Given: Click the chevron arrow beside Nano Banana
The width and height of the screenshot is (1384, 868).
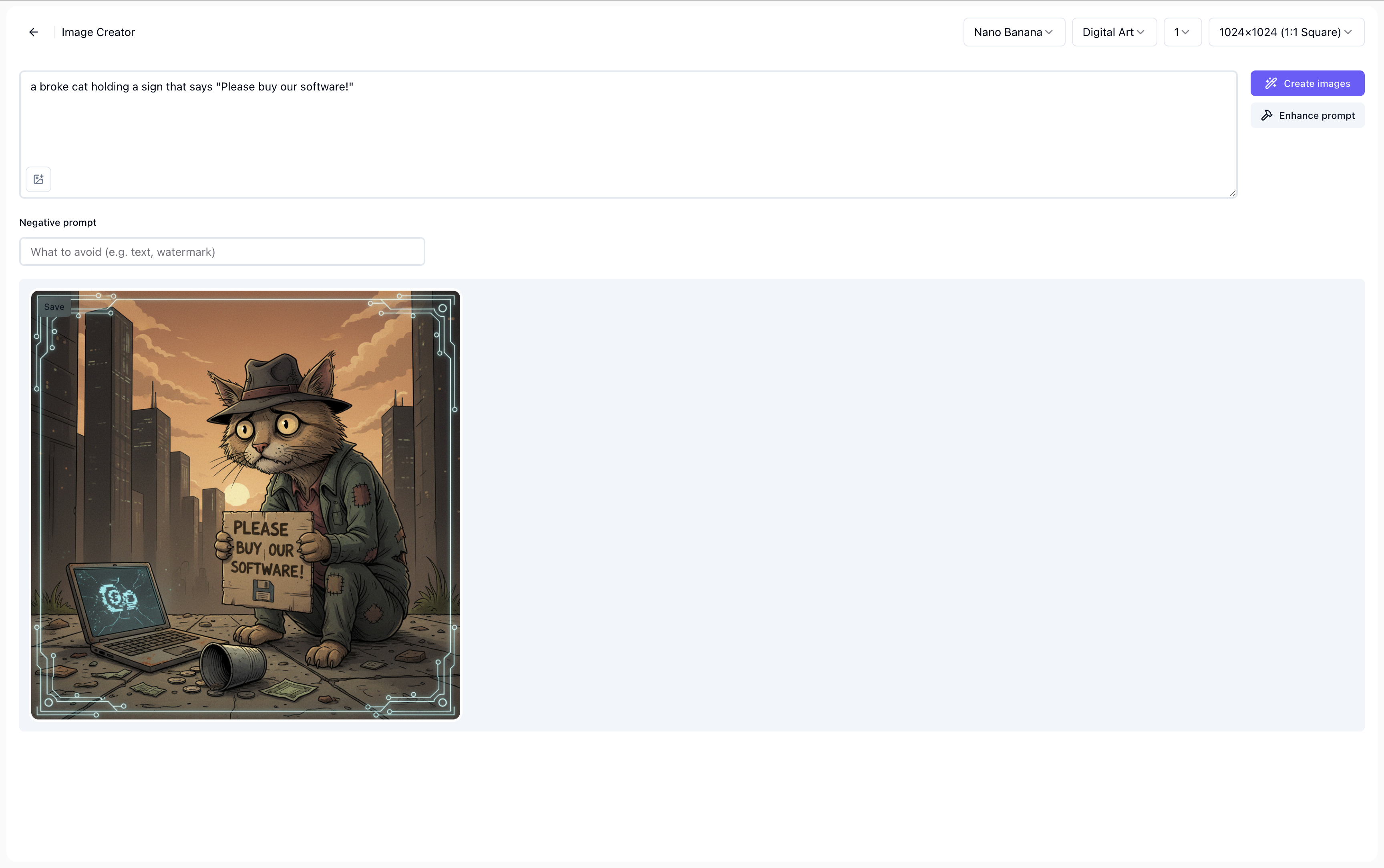Looking at the screenshot, I should pyautogui.click(x=1049, y=32).
